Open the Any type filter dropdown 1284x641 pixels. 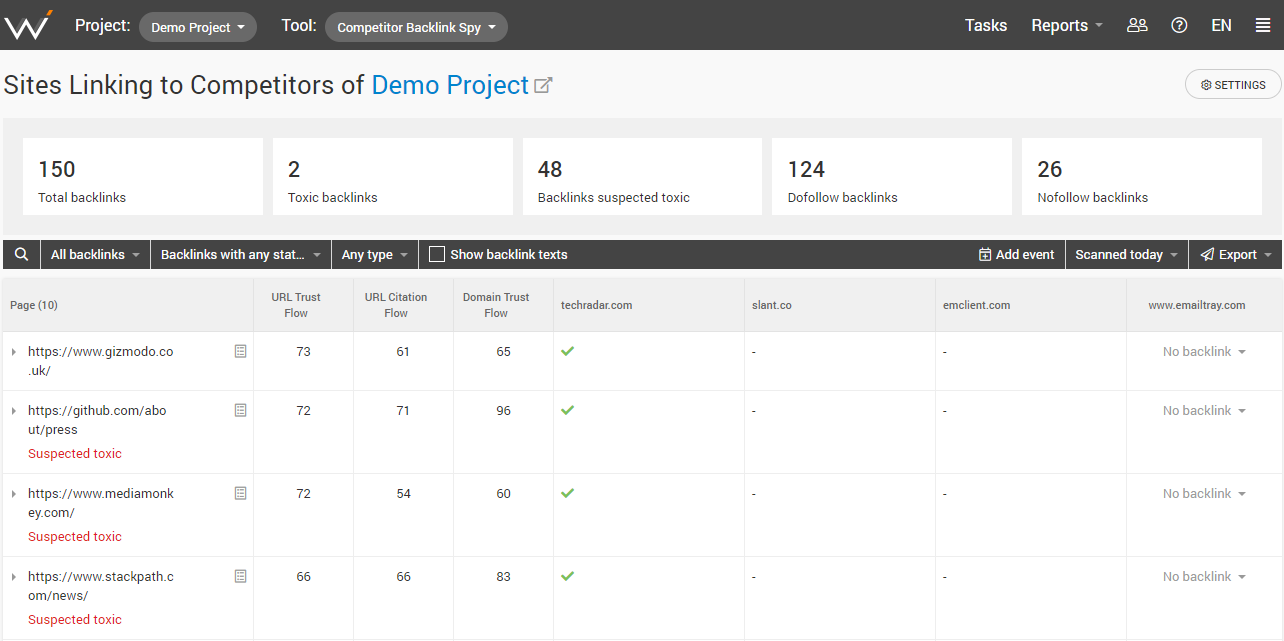tap(374, 255)
